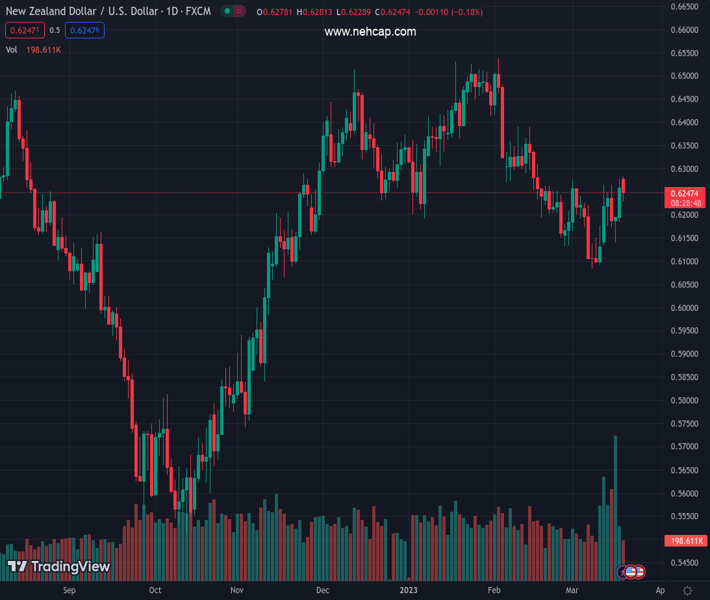Open chart settings gear in bottom corner
Viewport: 710px width, 600px height.
[688, 591]
